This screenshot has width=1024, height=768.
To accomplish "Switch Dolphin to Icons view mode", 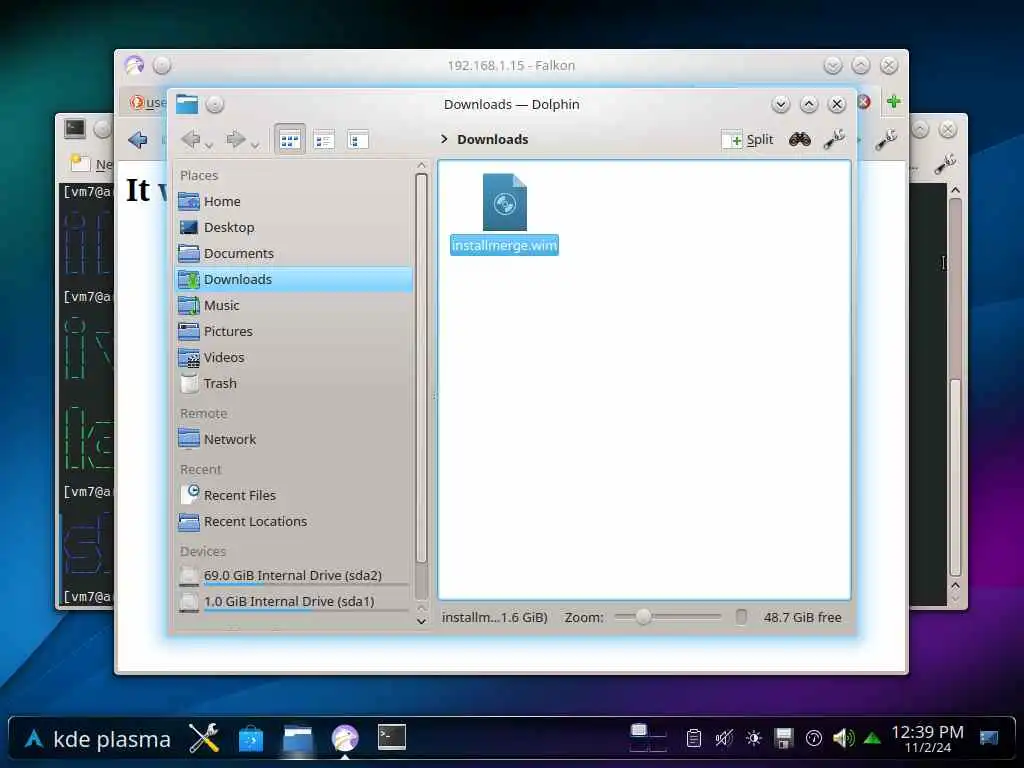I will pyautogui.click(x=289, y=139).
